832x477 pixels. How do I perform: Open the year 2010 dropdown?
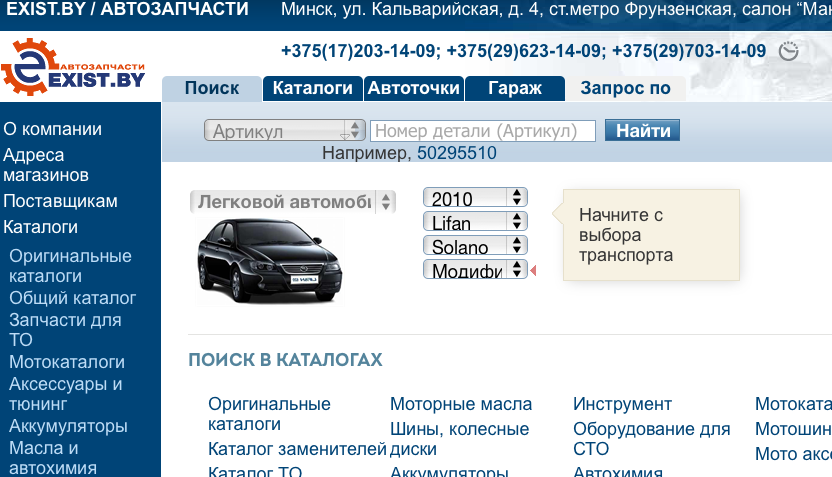coord(475,198)
